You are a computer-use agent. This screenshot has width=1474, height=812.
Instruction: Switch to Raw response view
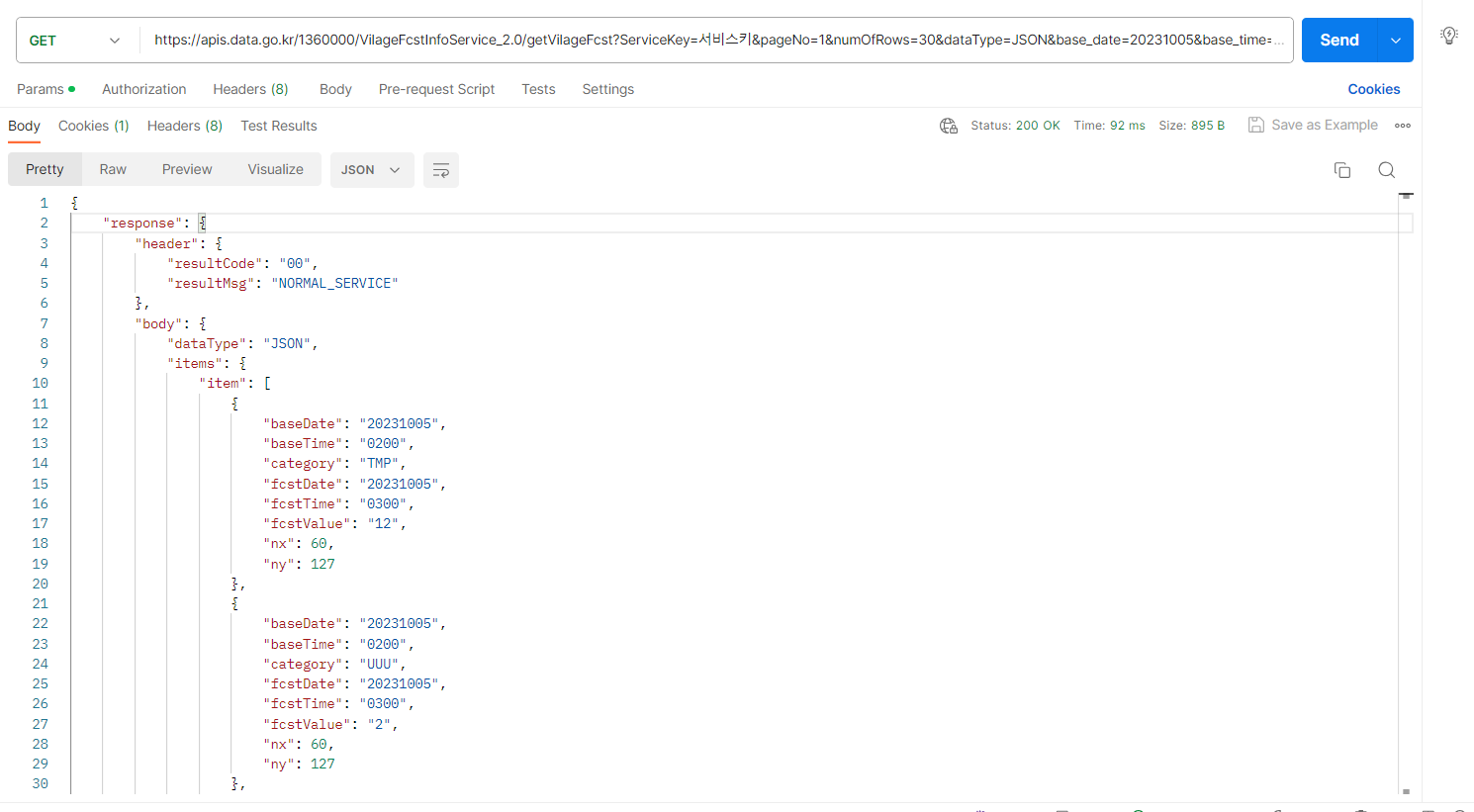coord(113,169)
